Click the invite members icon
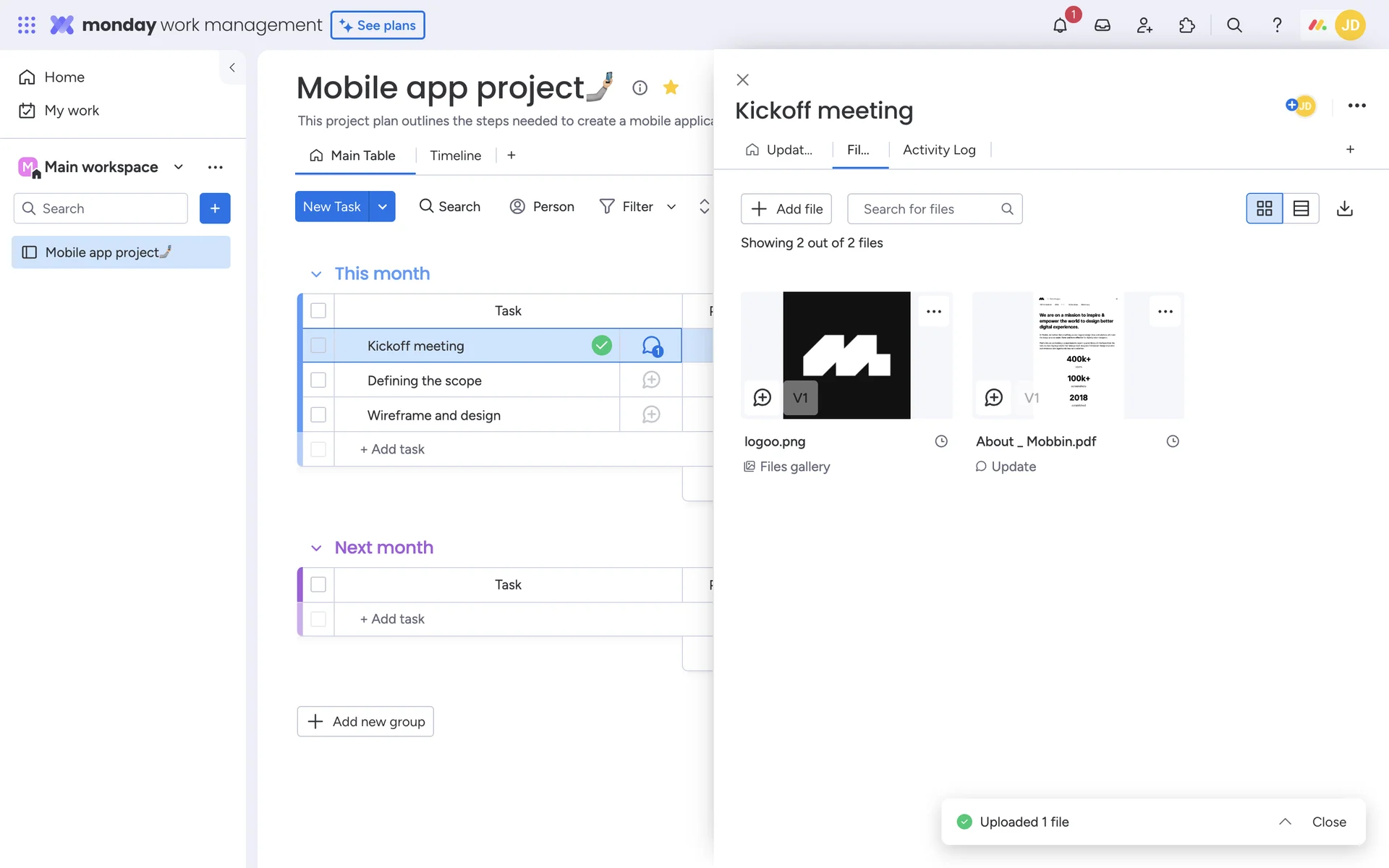The image size is (1389, 868). point(1144,25)
